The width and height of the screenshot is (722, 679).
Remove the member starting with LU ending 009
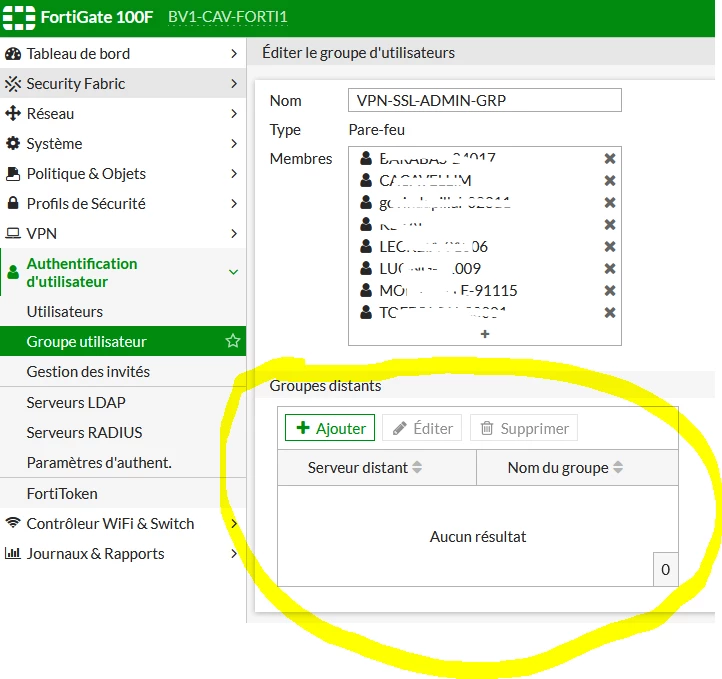(x=610, y=268)
